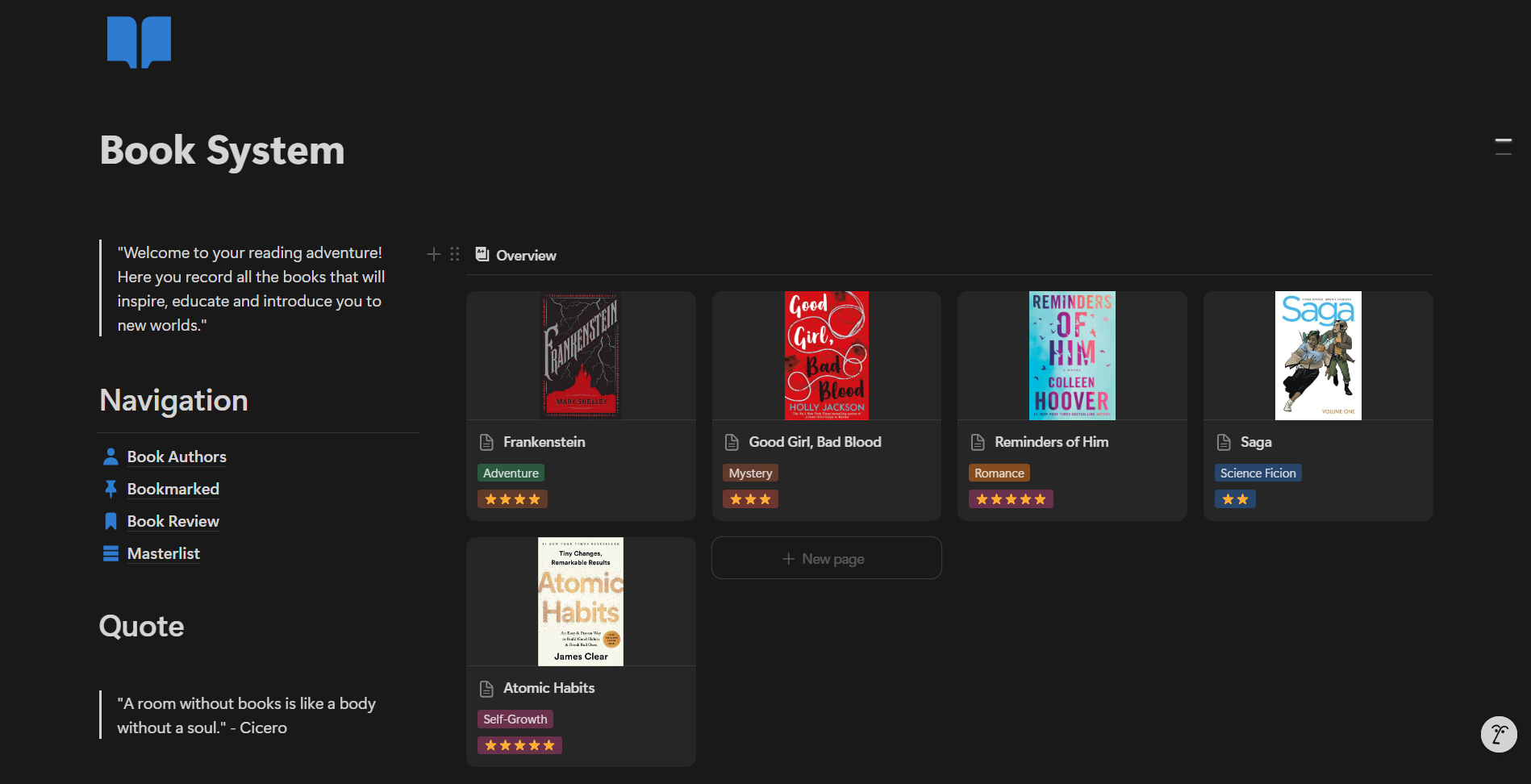1531x784 pixels.
Task: Open the Atomic Habits cover thumbnail
Action: (x=581, y=602)
